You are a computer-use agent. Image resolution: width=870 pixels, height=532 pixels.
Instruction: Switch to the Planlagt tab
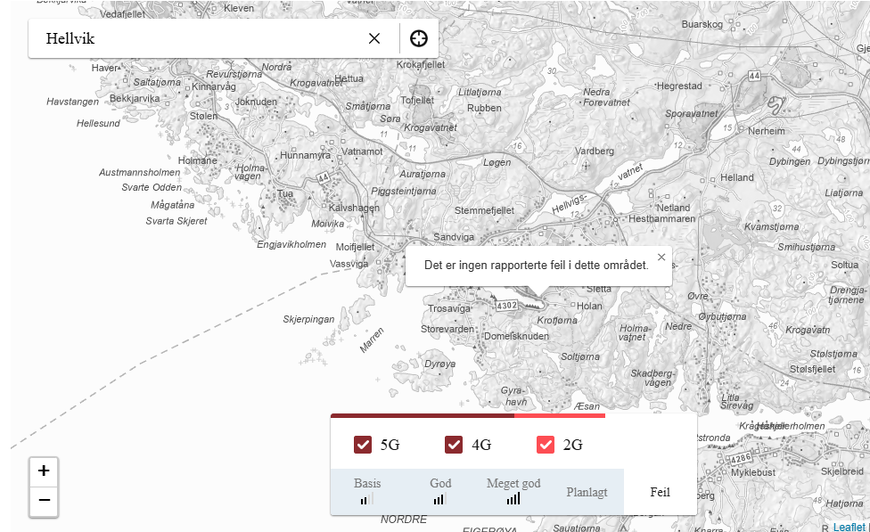pos(587,492)
